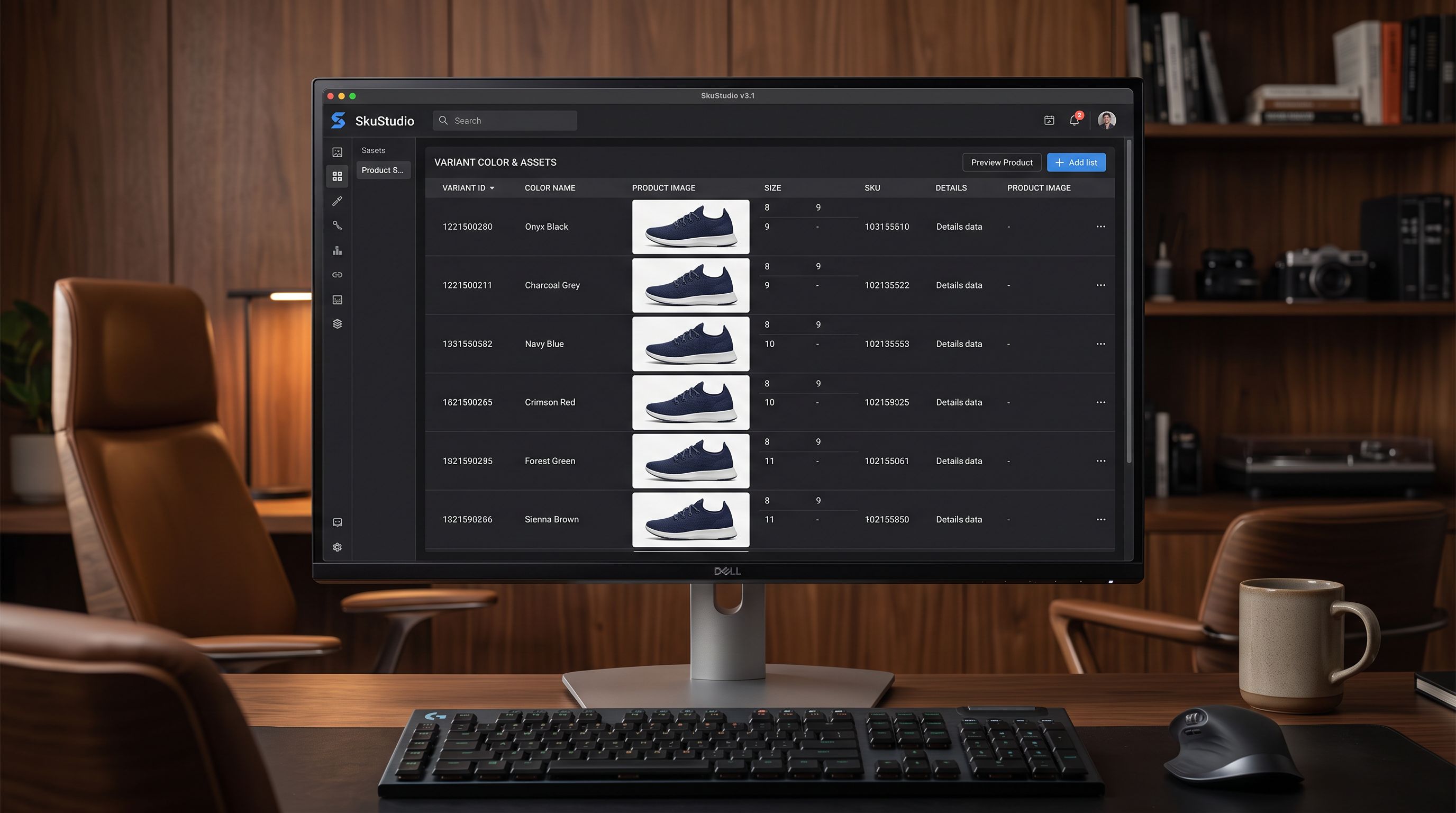Click SKU value 103155510

887,227
